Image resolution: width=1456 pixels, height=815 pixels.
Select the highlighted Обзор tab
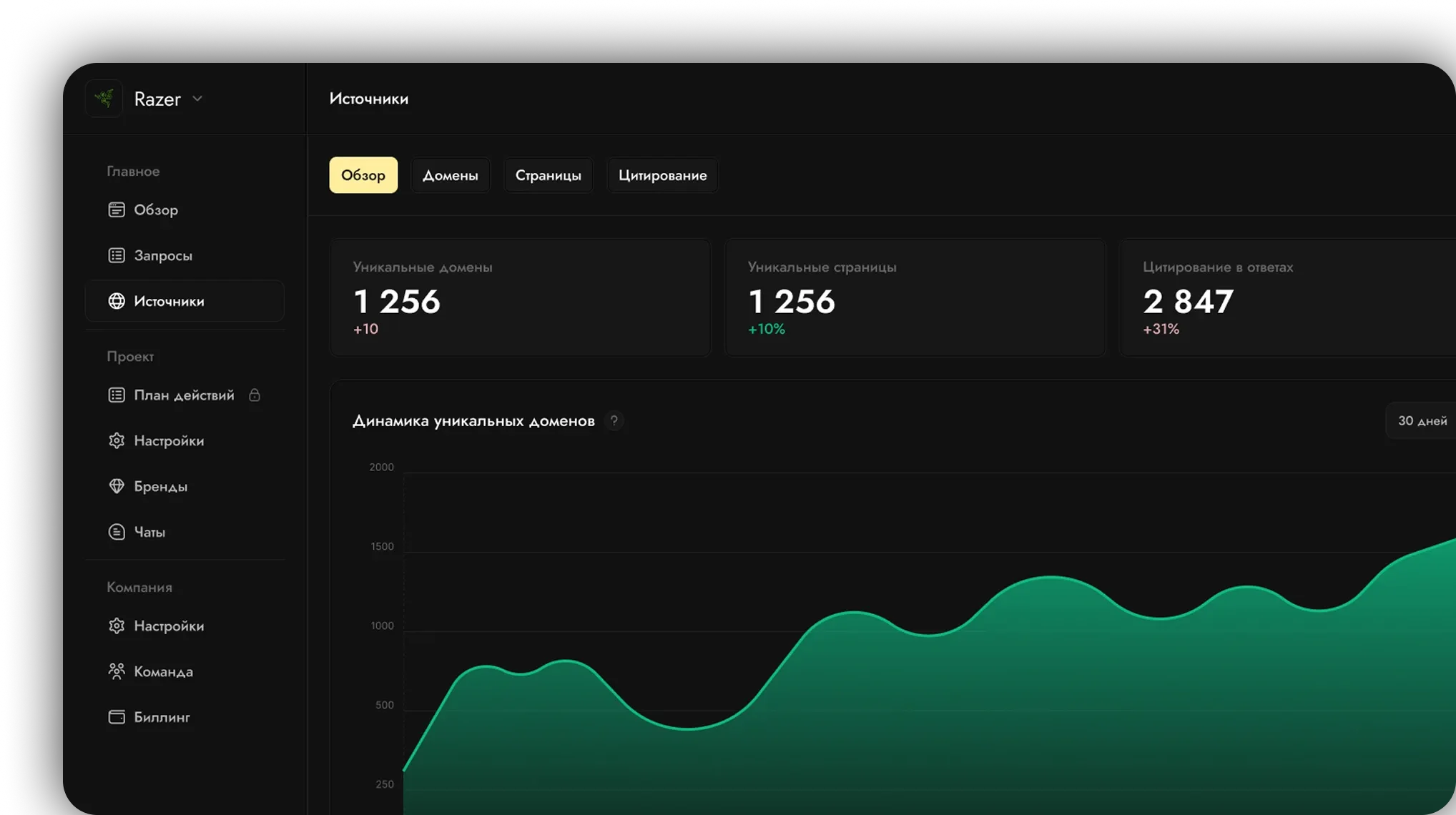click(x=363, y=175)
